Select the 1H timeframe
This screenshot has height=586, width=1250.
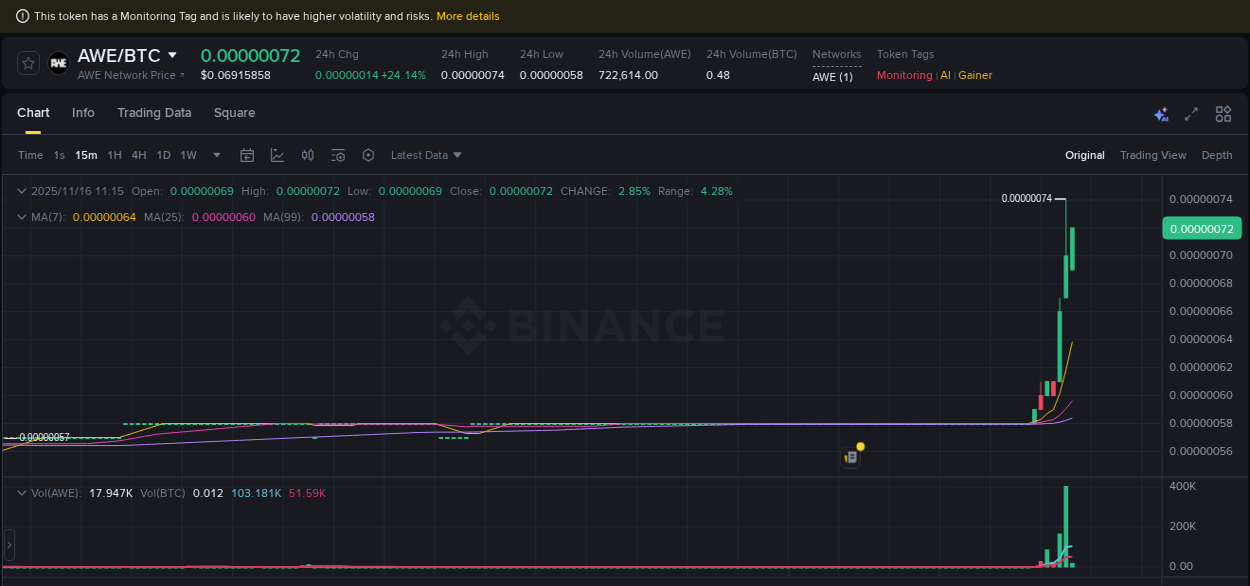[113, 155]
